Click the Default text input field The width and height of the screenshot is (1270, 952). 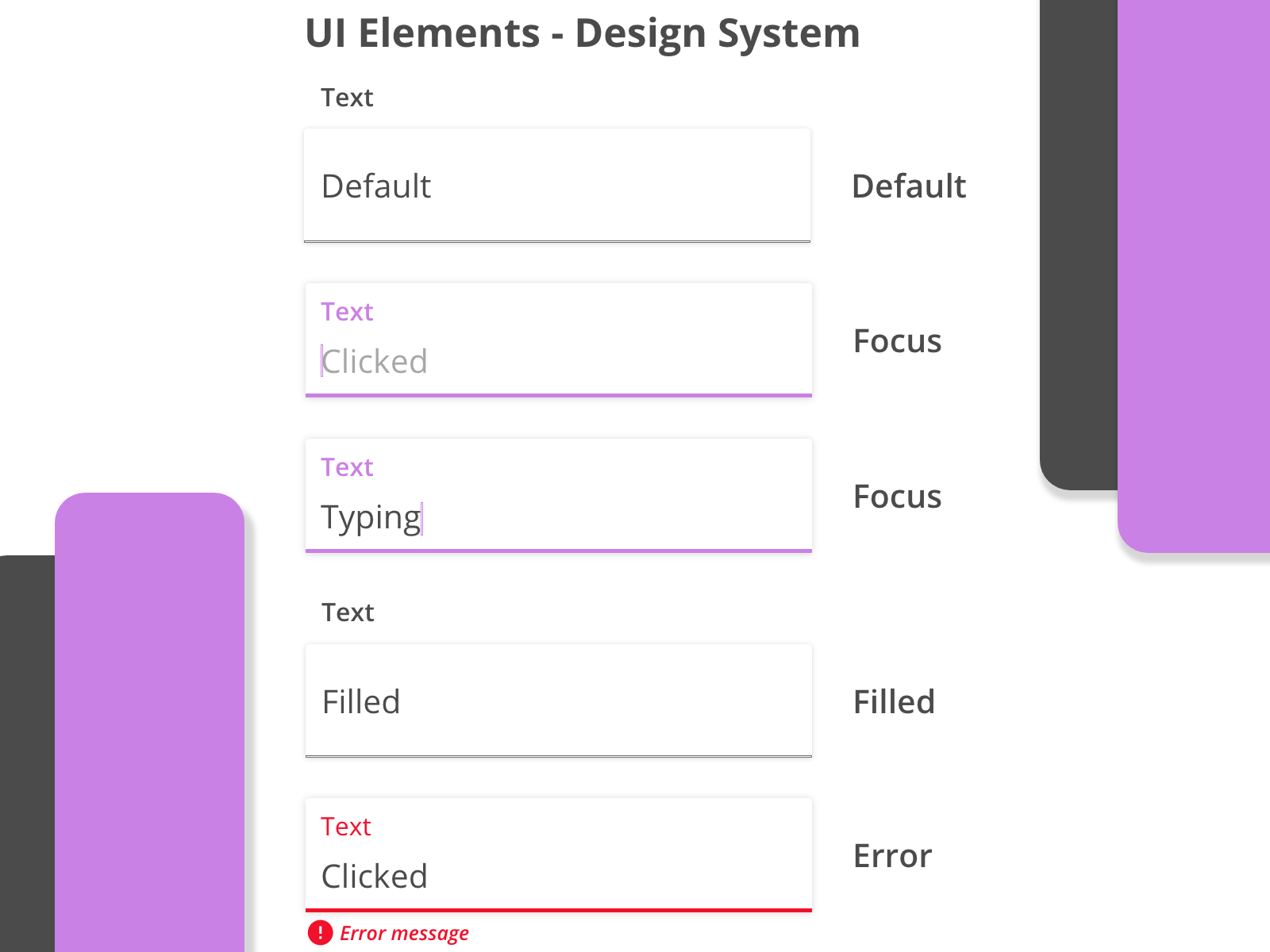click(x=557, y=186)
